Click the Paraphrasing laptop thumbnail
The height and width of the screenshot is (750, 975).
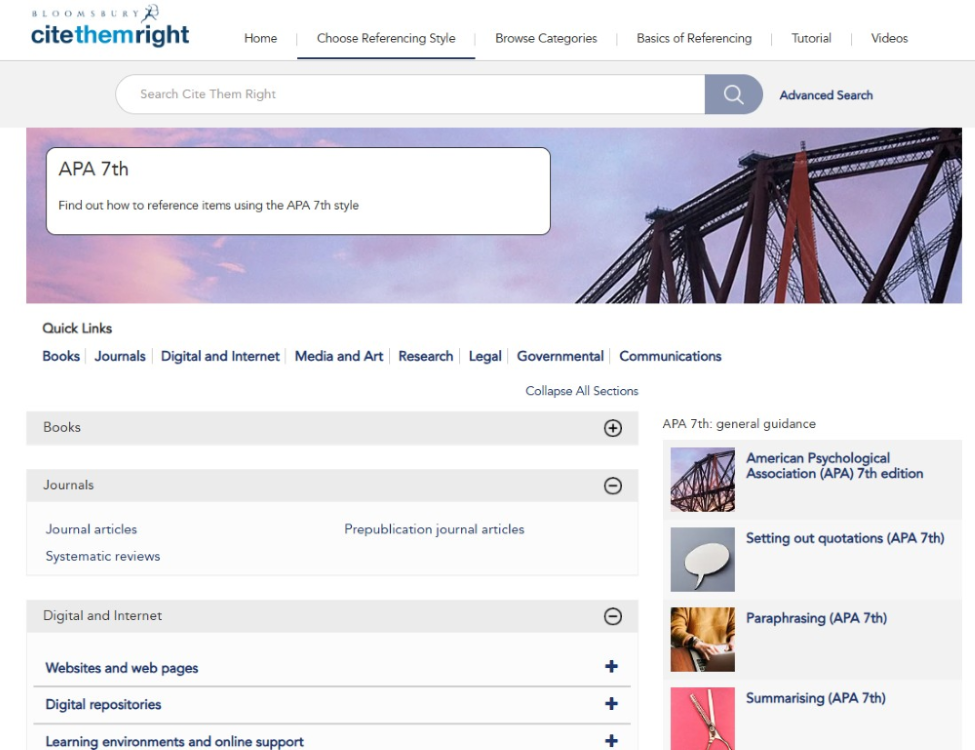(703, 639)
